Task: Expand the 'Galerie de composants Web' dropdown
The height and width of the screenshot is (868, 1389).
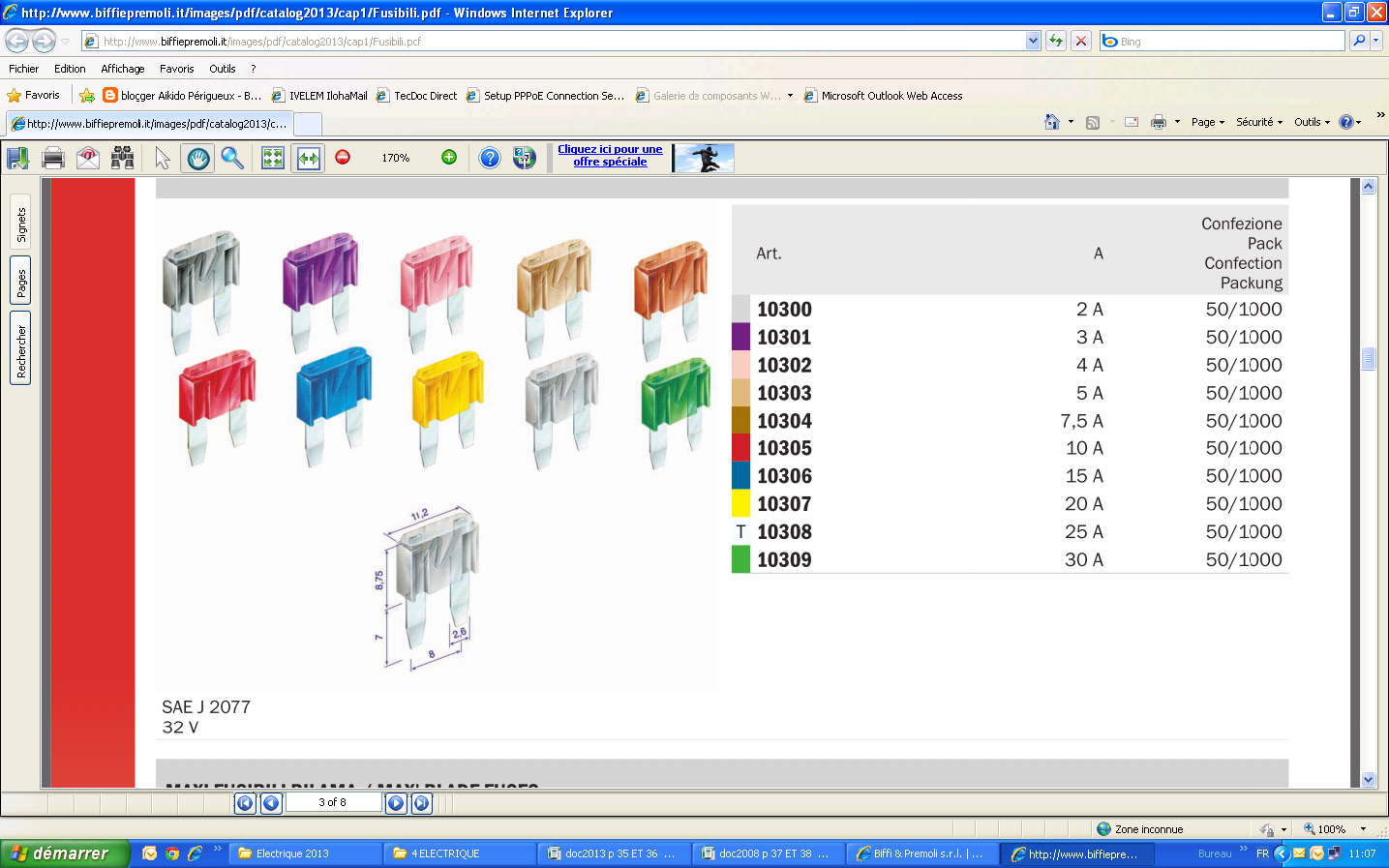Action: (x=790, y=96)
